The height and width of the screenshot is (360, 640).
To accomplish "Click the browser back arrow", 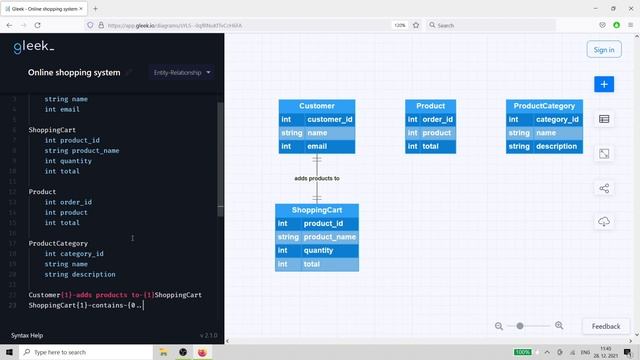I will coord(9,25).
